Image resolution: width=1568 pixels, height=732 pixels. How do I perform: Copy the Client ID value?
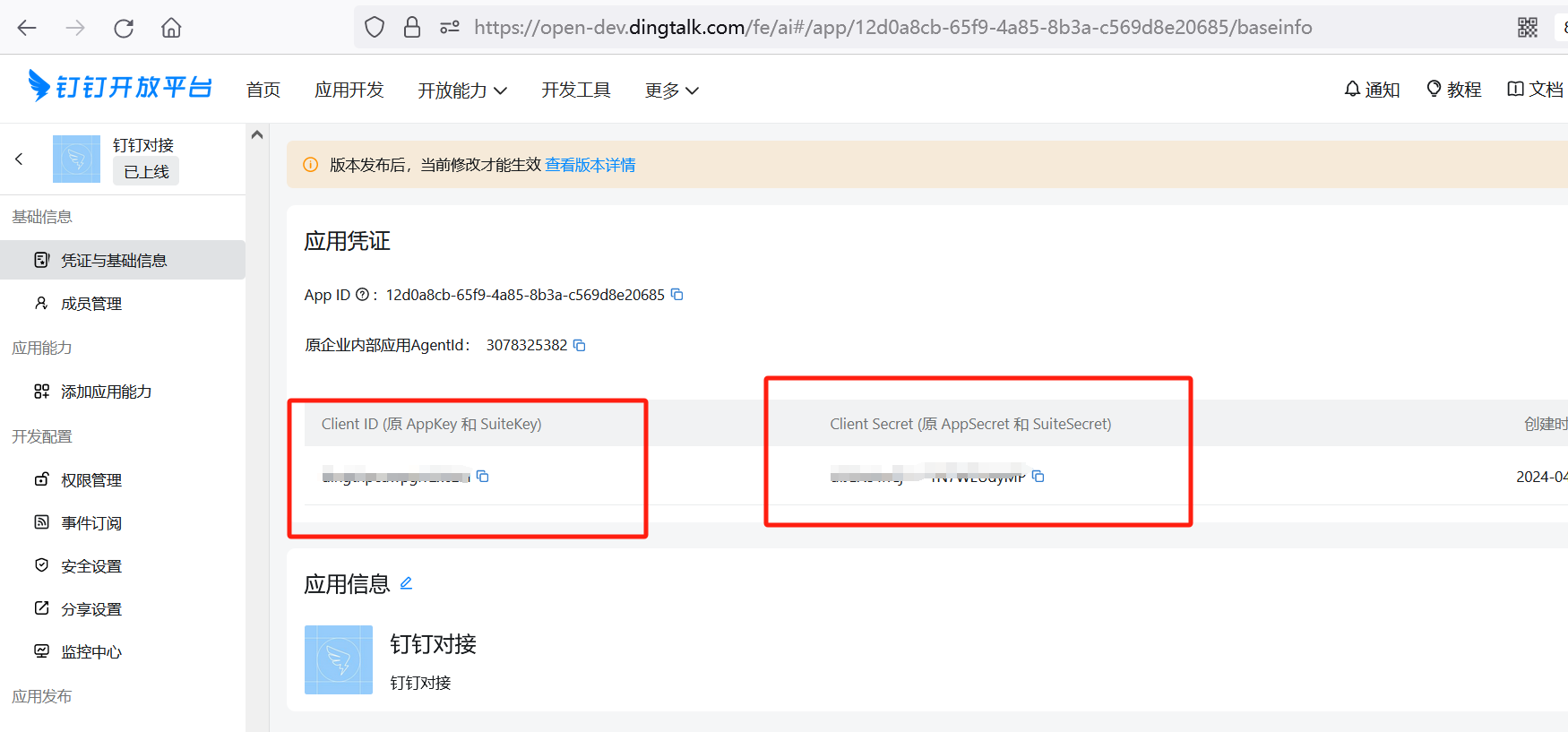(x=483, y=476)
